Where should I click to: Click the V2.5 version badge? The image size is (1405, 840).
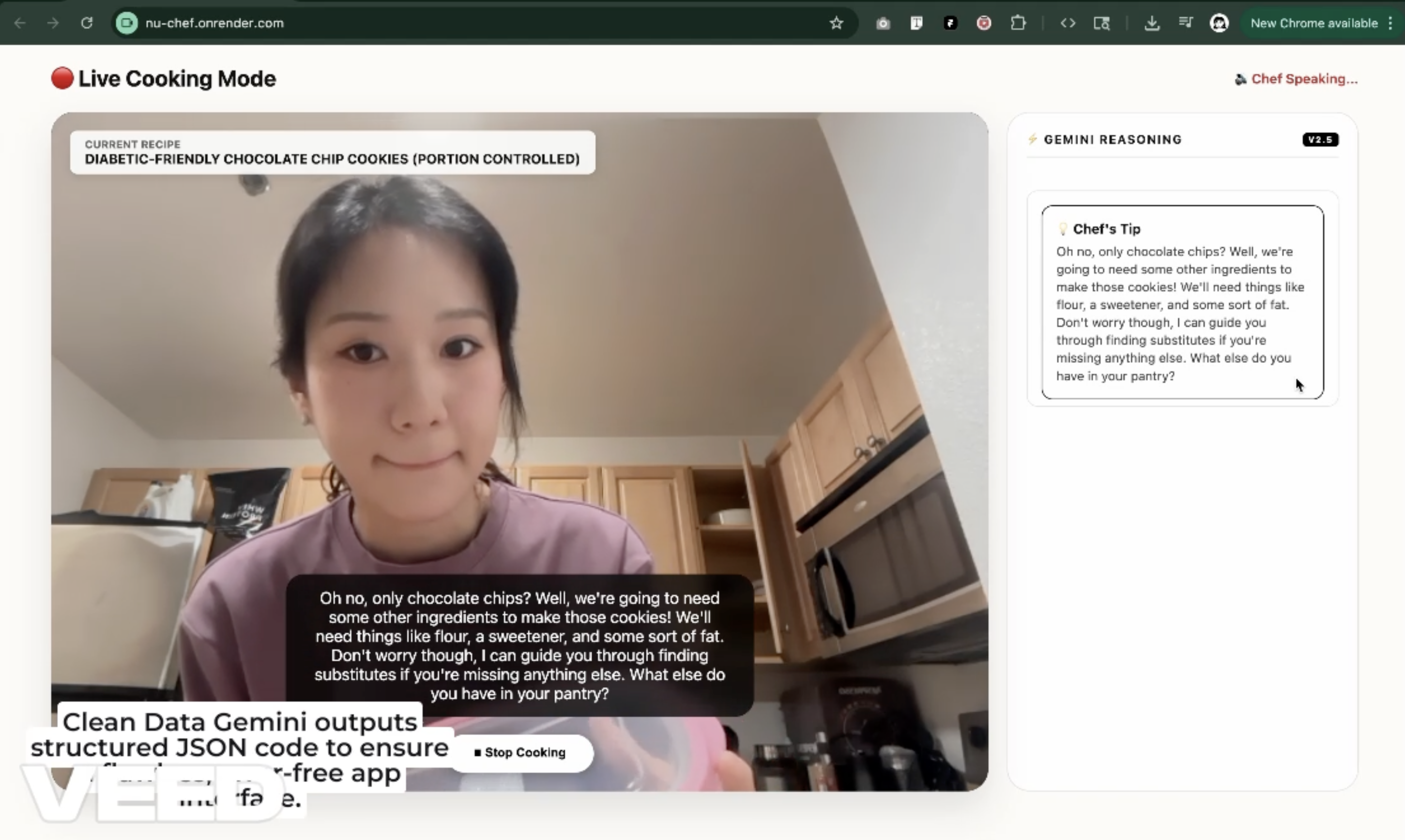tap(1320, 140)
